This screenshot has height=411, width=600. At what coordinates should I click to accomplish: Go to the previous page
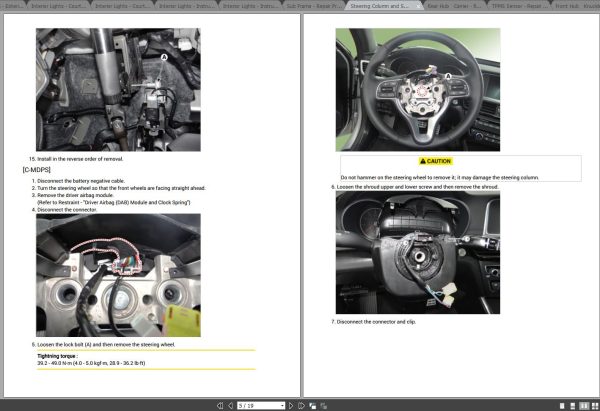tap(231, 406)
